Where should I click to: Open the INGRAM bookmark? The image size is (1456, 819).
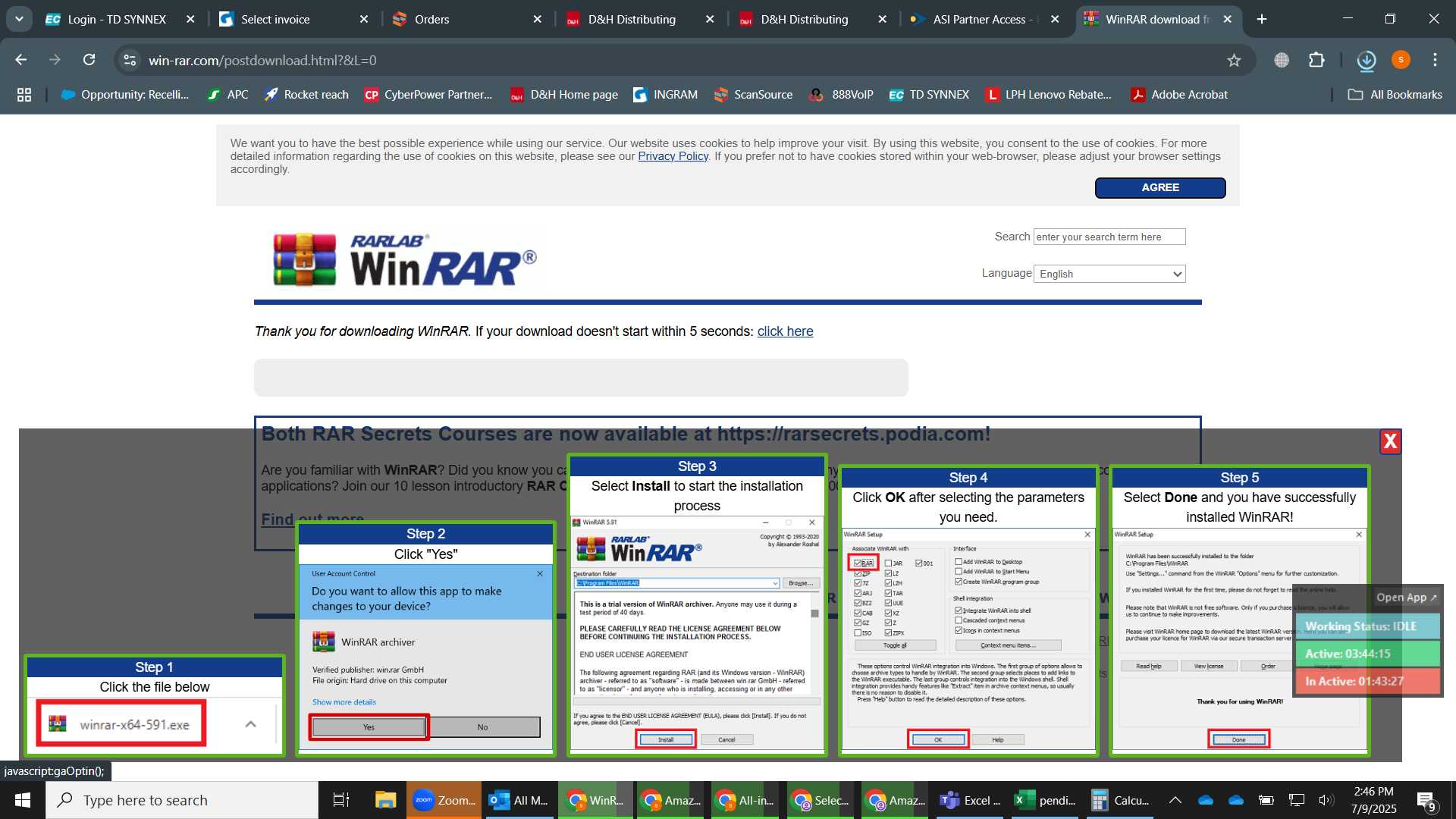tap(665, 95)
